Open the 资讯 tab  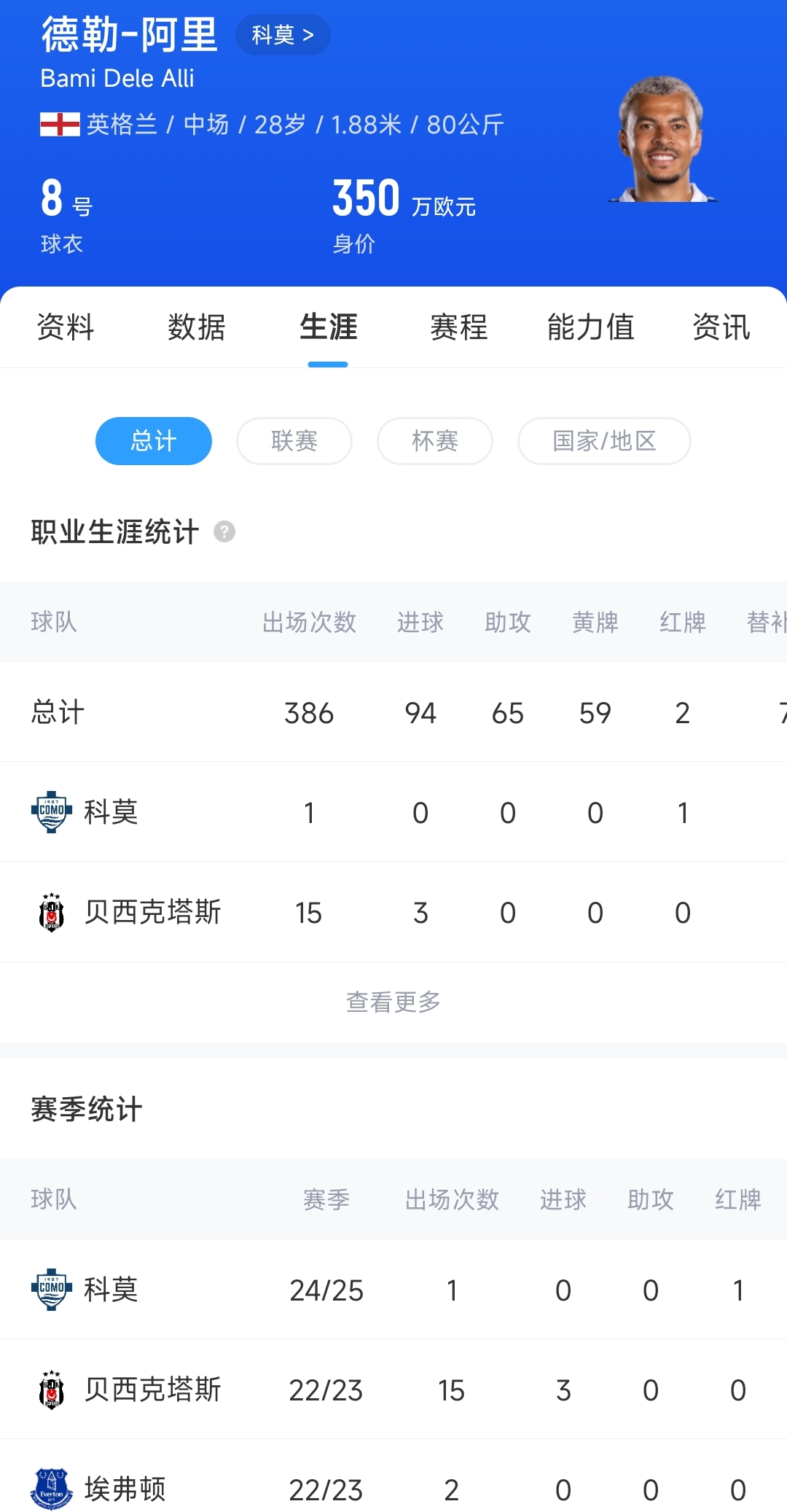pos(721,327)
